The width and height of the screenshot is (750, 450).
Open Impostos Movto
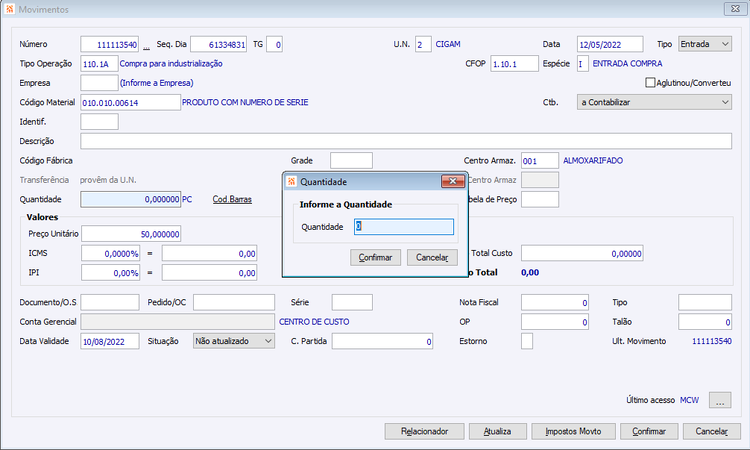(x=573, y=431)
